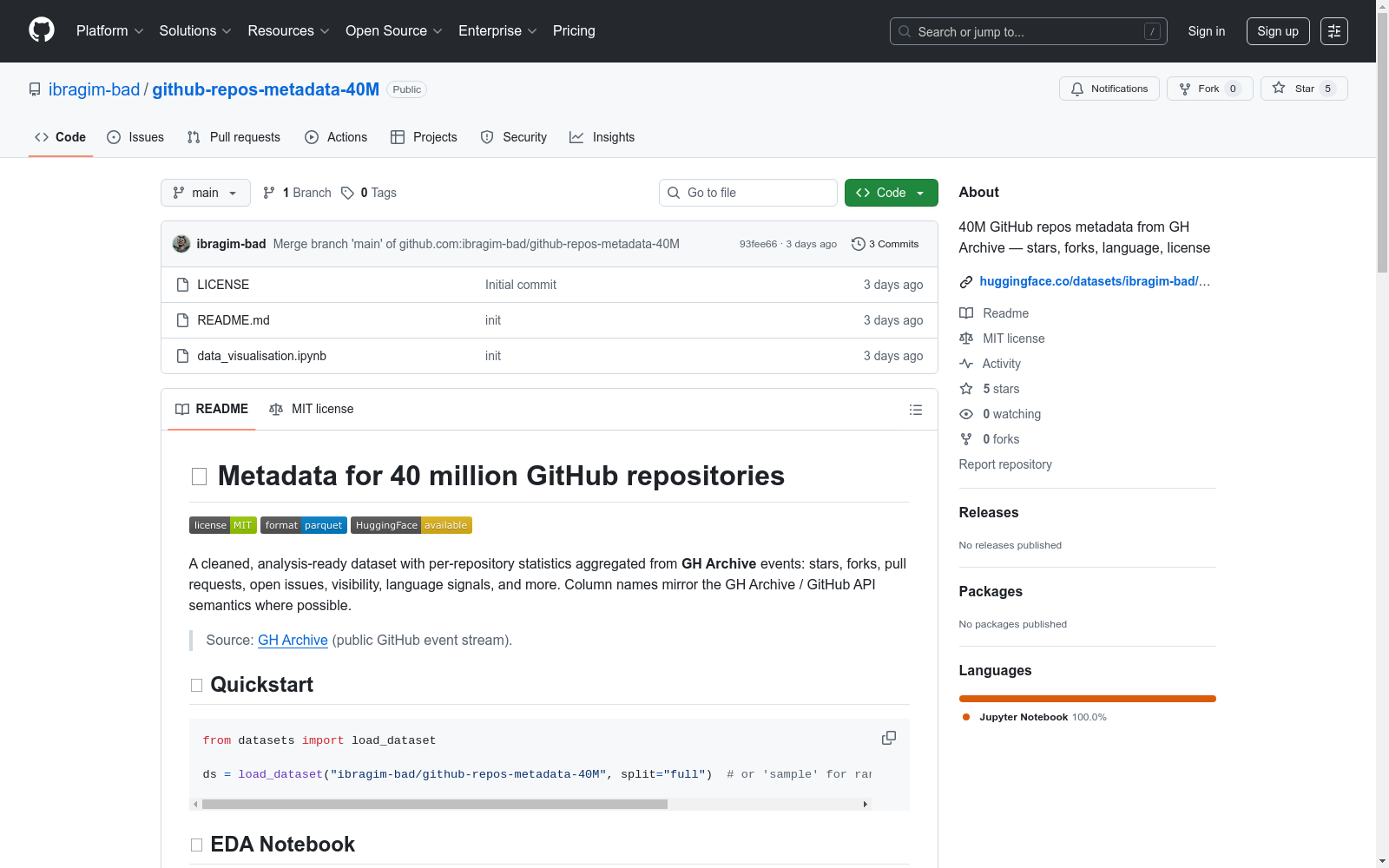Screen dimensions: 1389x868
Task: Open the ibragim-bad owner link in breadcrumb
Action: [x=94, y=89]
